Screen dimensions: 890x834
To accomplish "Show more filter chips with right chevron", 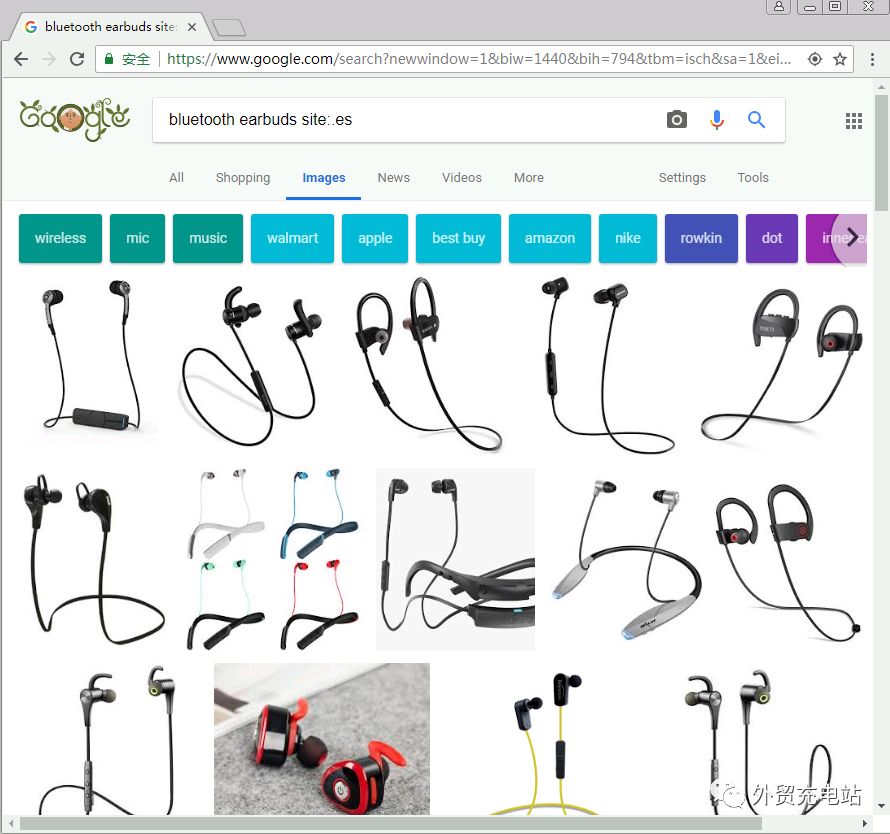I will click(851, 238).
